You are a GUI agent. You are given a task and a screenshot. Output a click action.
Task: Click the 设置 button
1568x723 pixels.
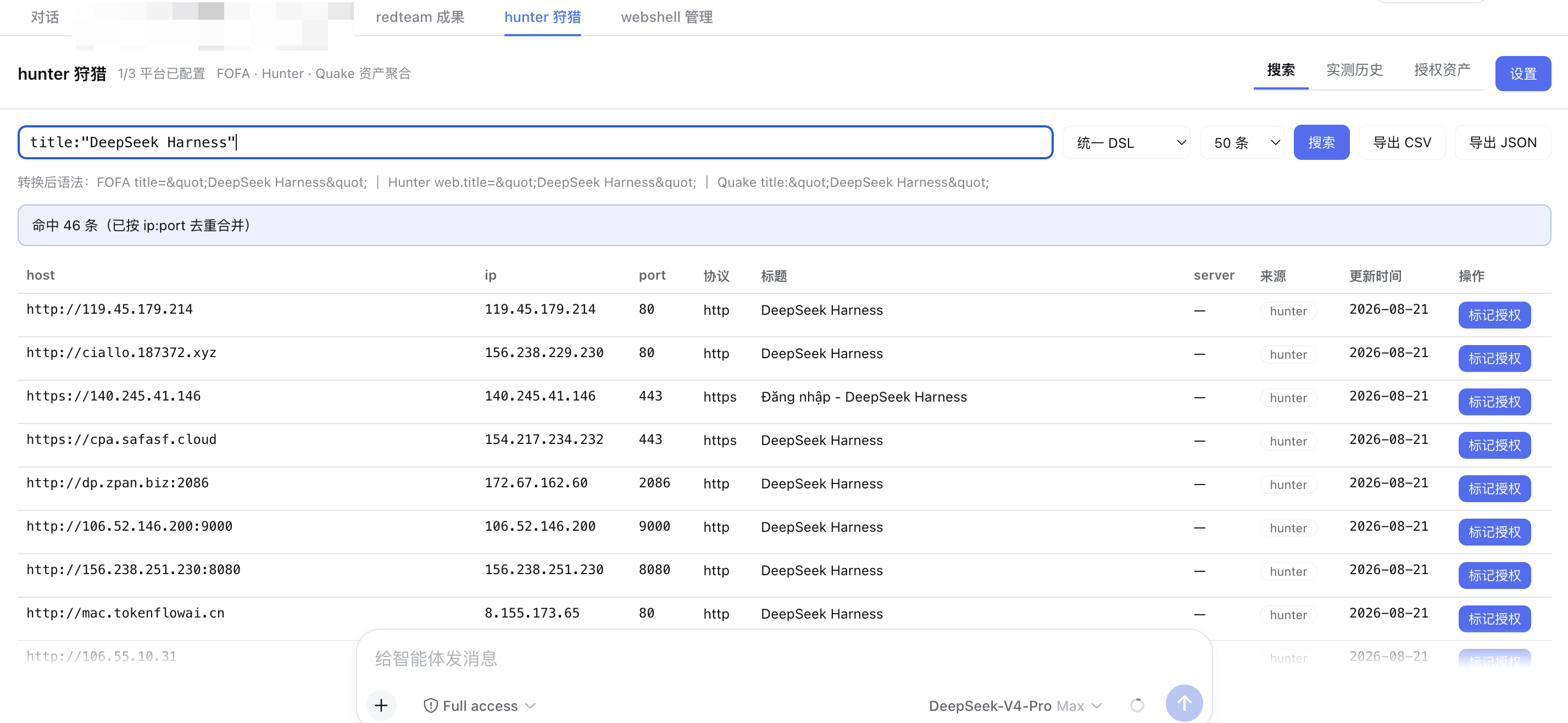1523,74
